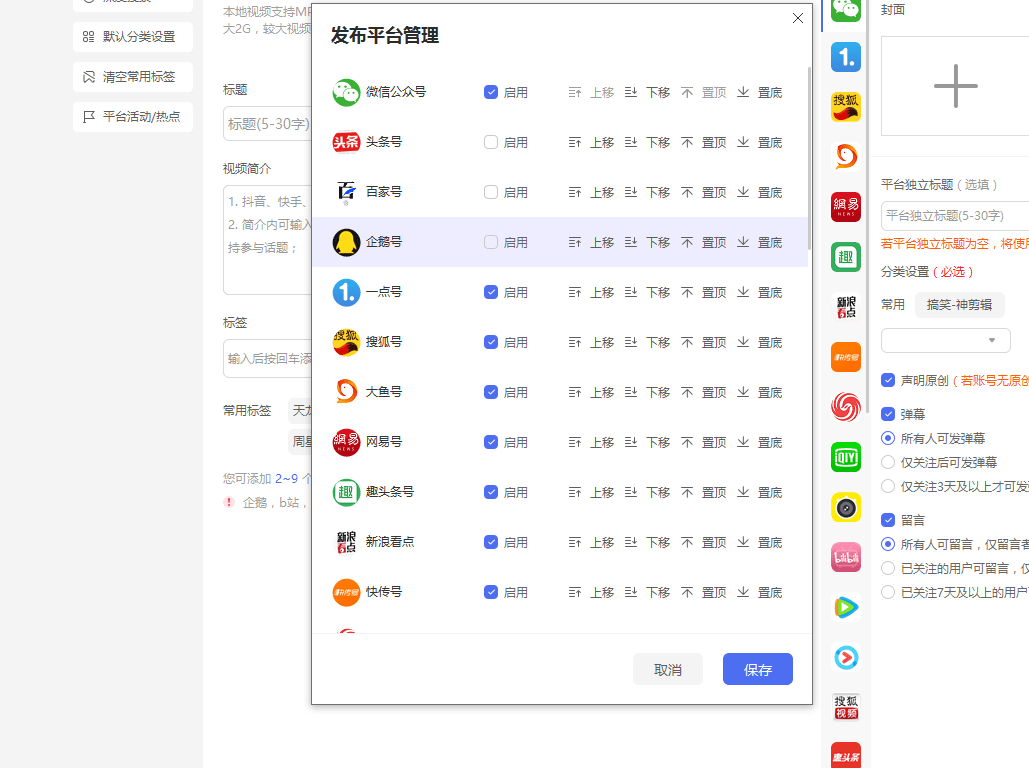
Task: Open 清空常用标签 in the left menu
Action: pos(133,77)
